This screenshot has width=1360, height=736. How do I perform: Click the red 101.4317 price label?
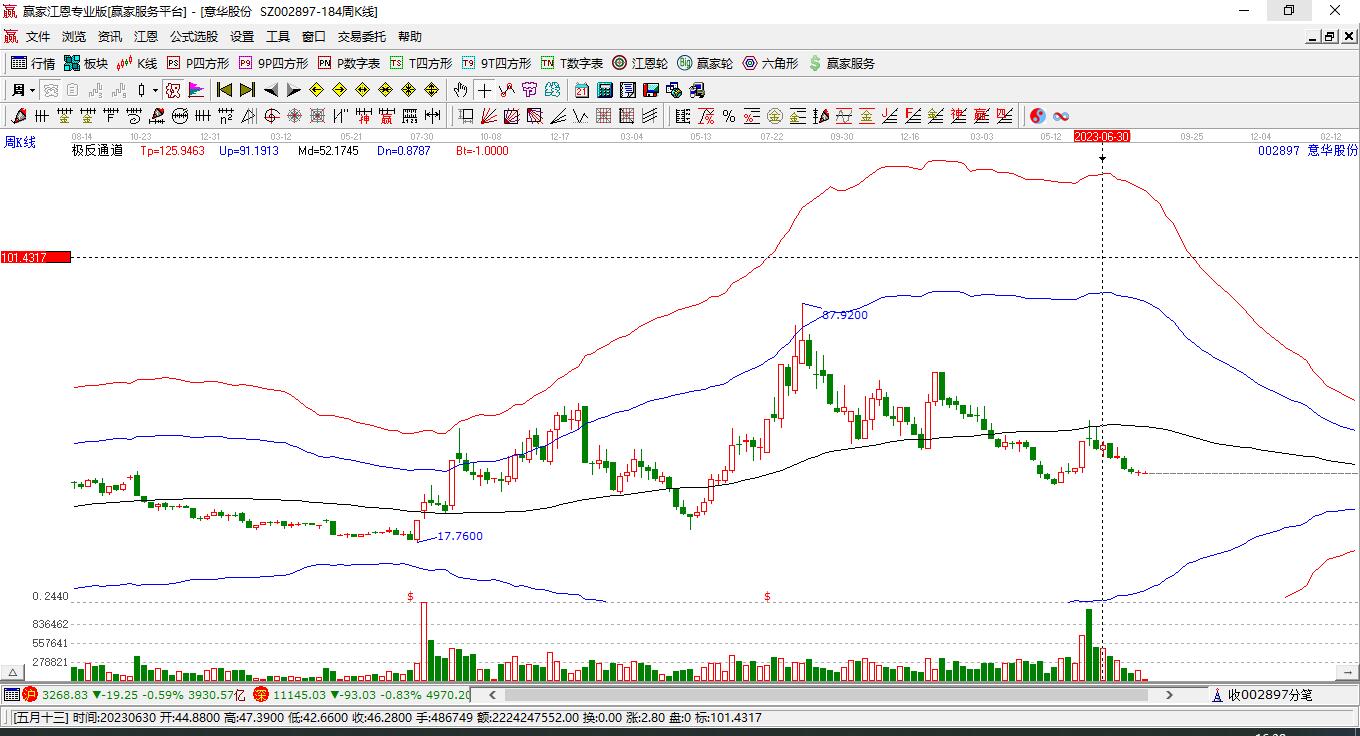[x=36, y=257]
